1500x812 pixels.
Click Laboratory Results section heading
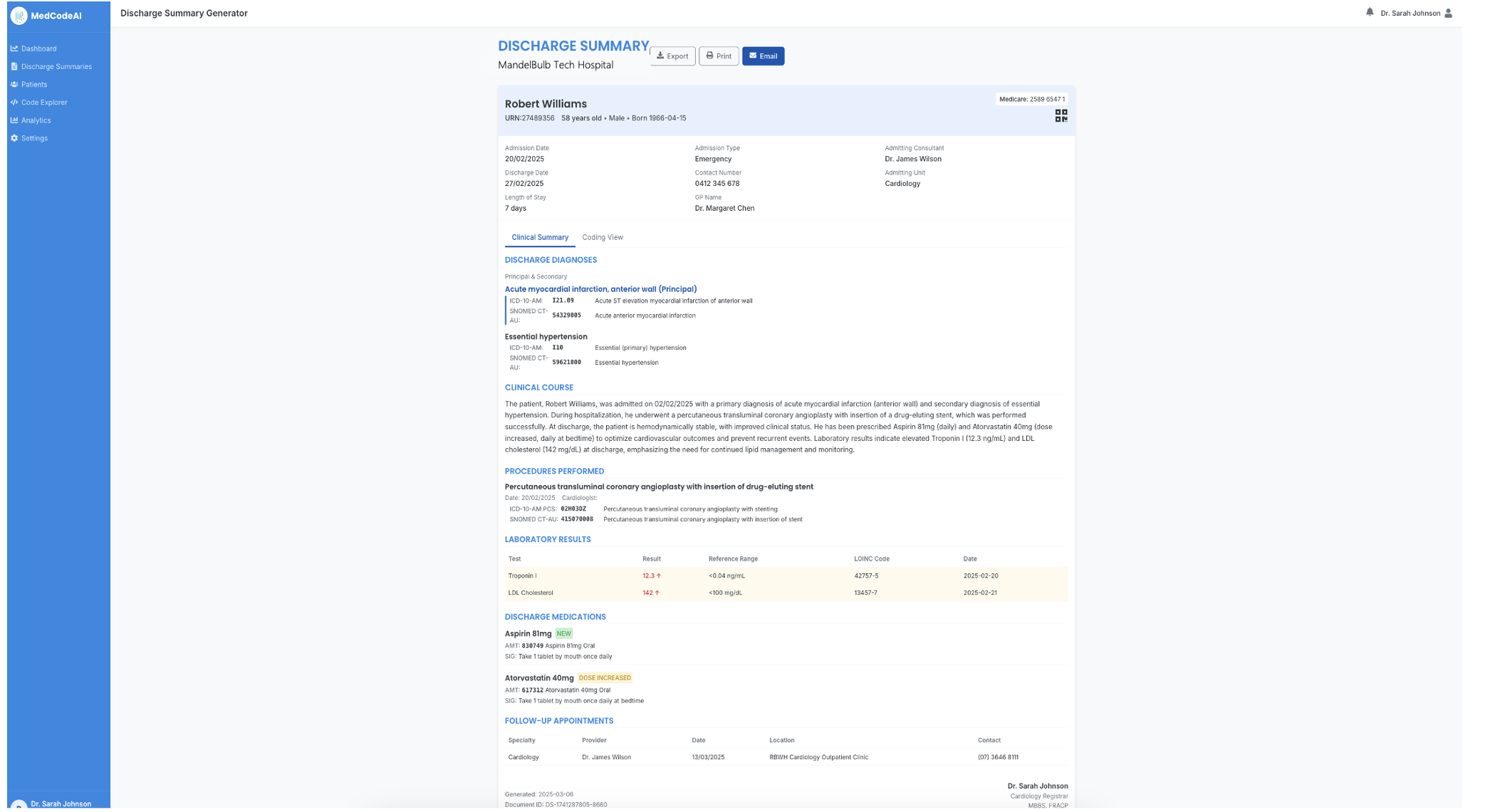548,539
